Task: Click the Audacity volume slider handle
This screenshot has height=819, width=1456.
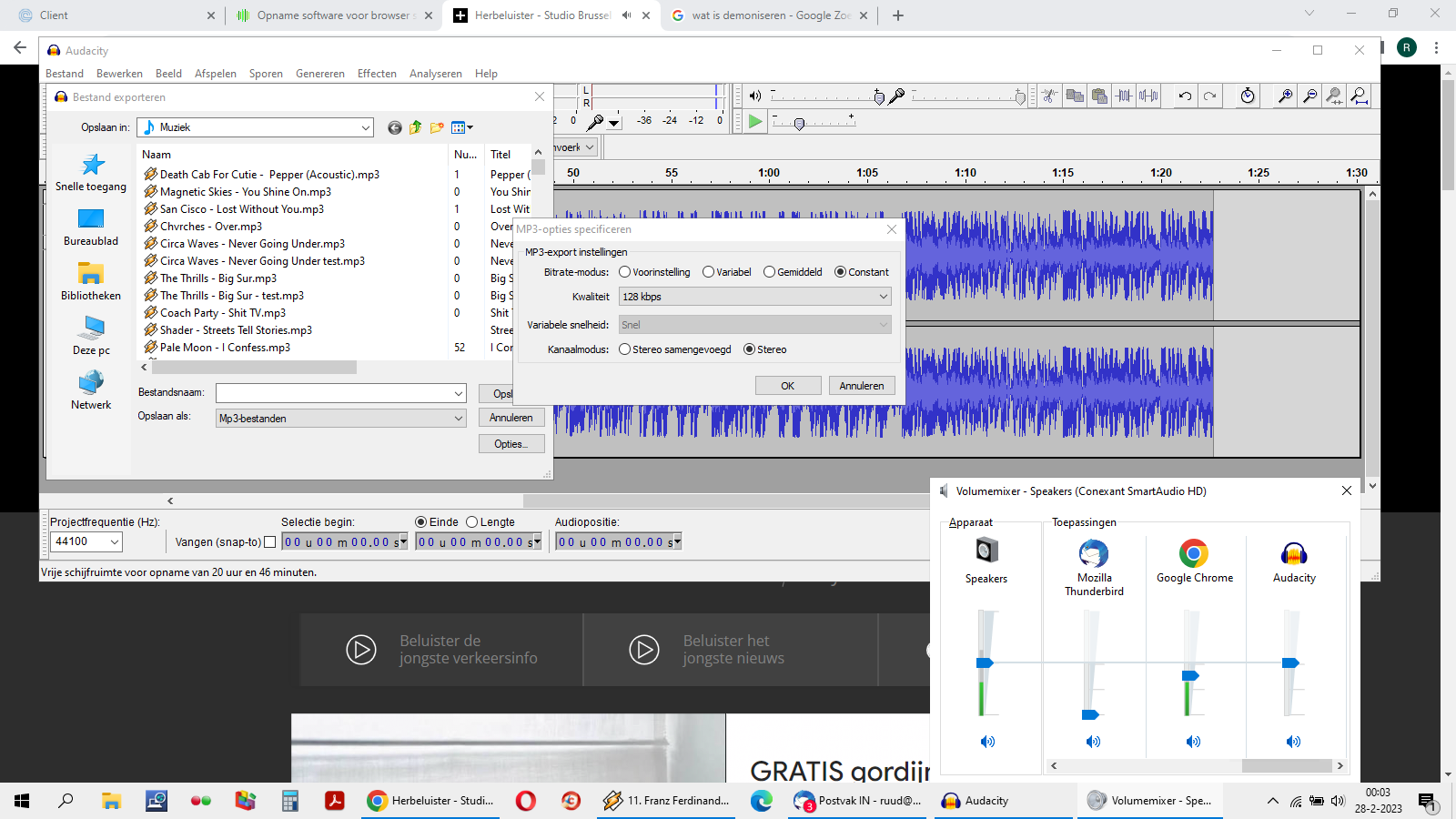Action: pos(1290,662)
